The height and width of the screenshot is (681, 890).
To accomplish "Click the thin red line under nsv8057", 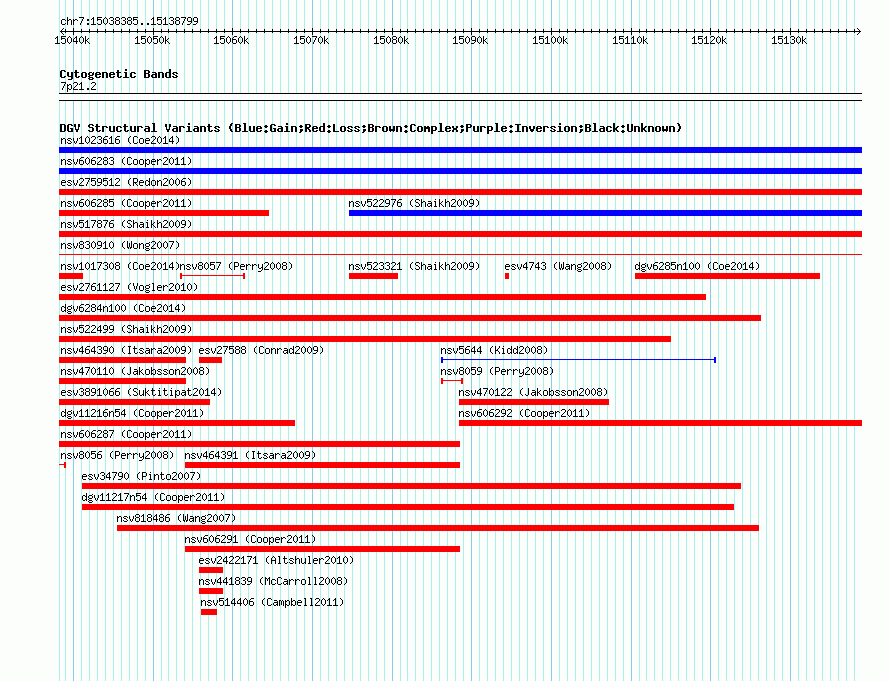I will [212, 276].
